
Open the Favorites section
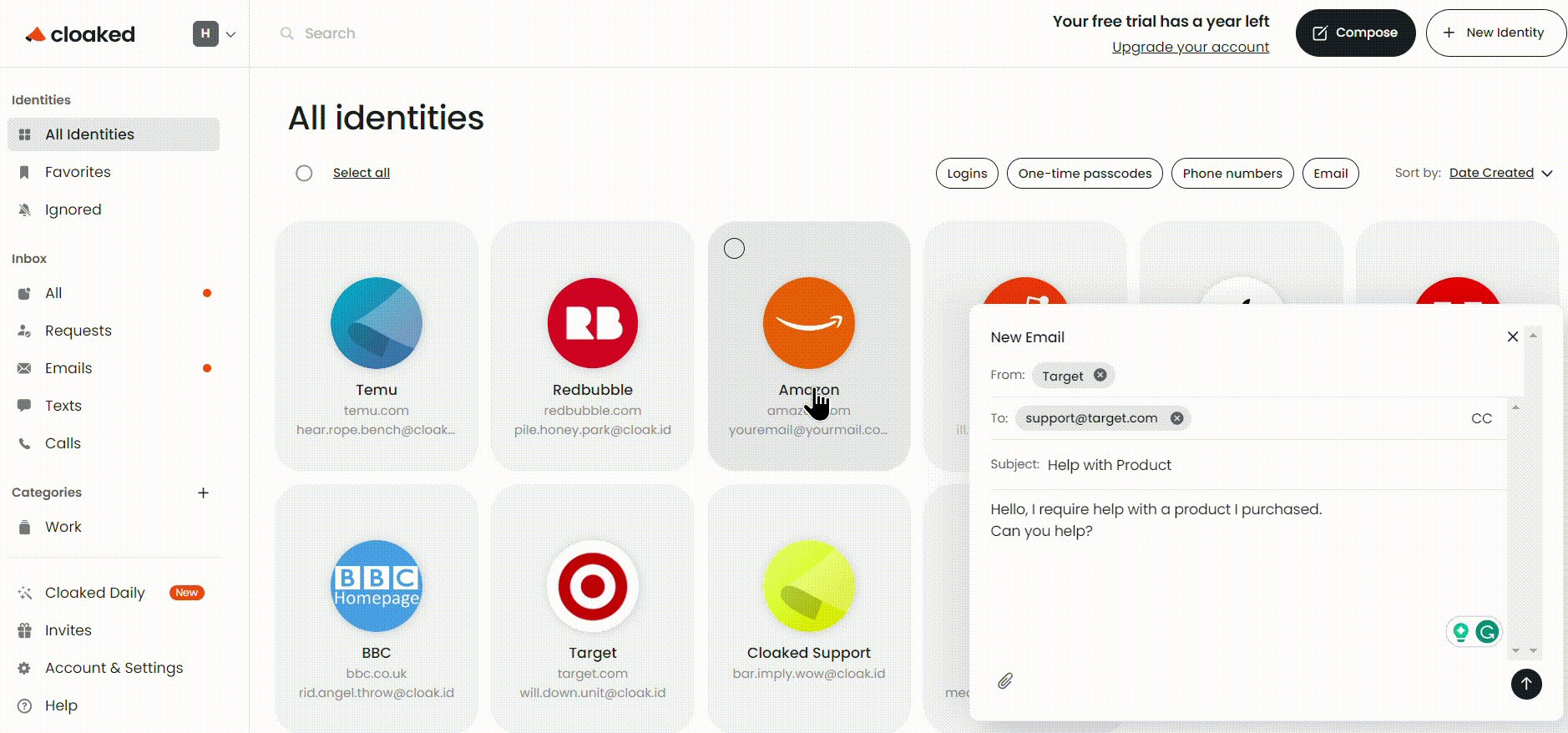coord(78,172)
